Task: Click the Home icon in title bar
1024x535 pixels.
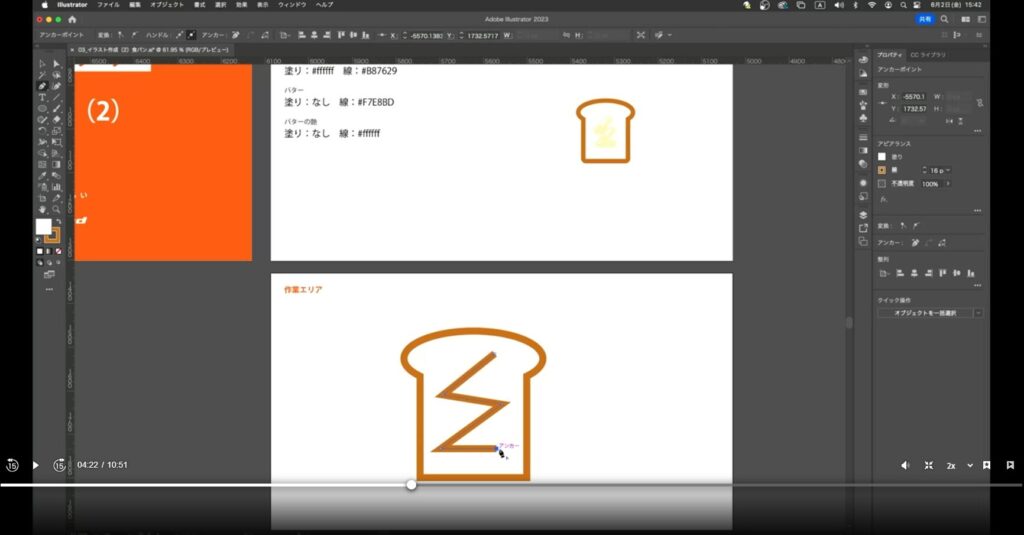Action: click(72, 19)
